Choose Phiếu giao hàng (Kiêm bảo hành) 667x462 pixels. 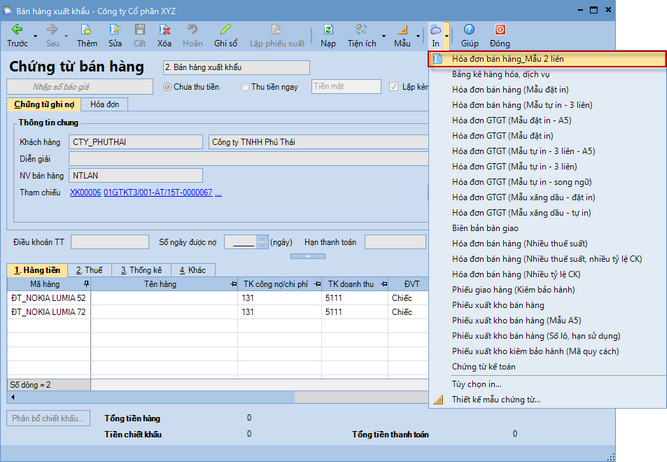(x=547, y=290)
